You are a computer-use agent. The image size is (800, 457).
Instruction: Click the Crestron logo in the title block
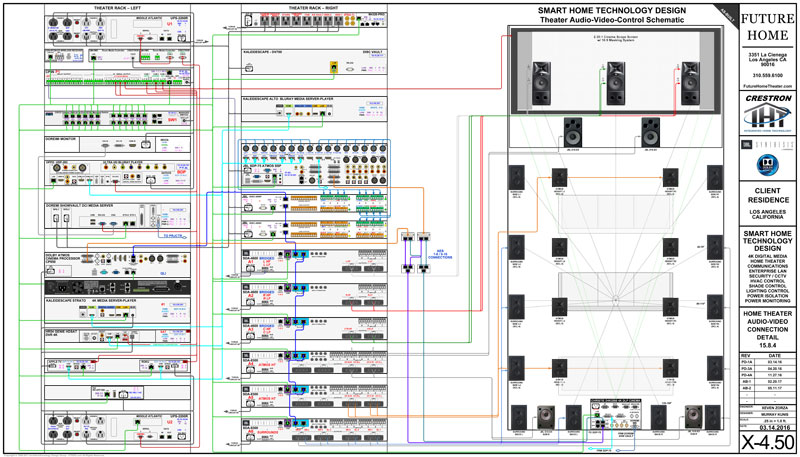(x=767, y=99)
